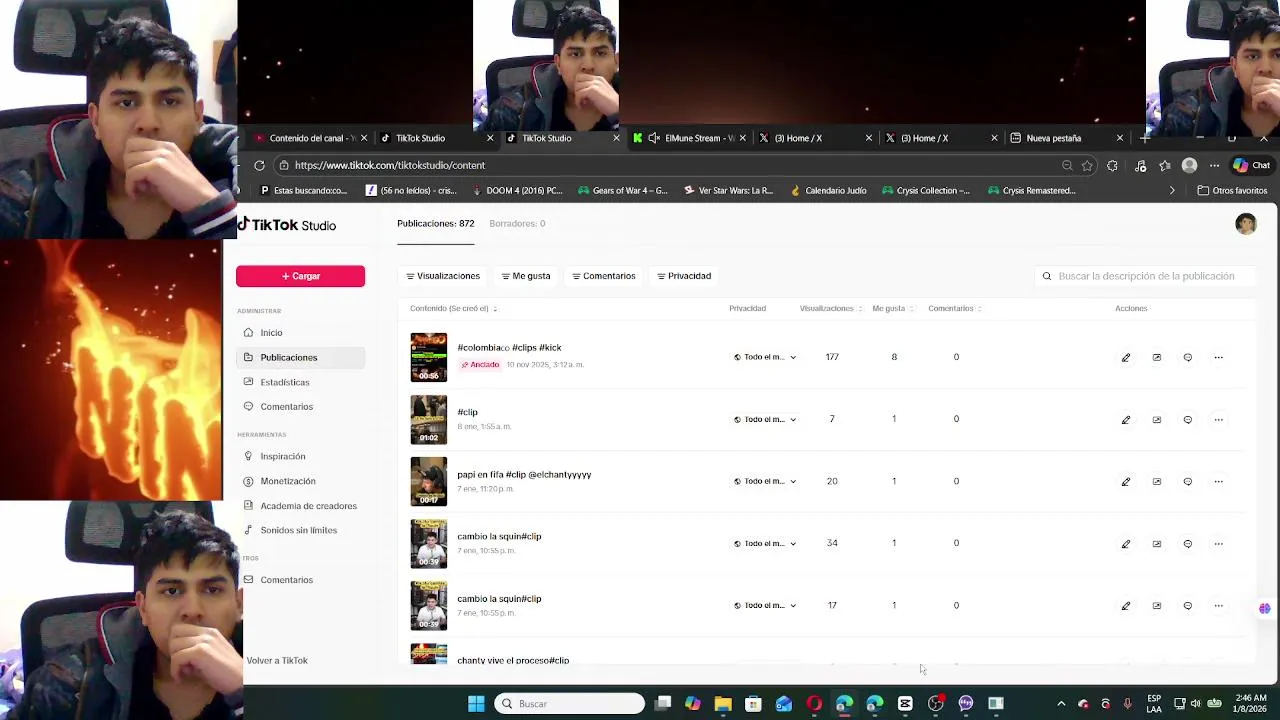Open more actions for cambio la squin with 17 views
This screenshot has height=720, width=1280.
(x=1218, y=605)
